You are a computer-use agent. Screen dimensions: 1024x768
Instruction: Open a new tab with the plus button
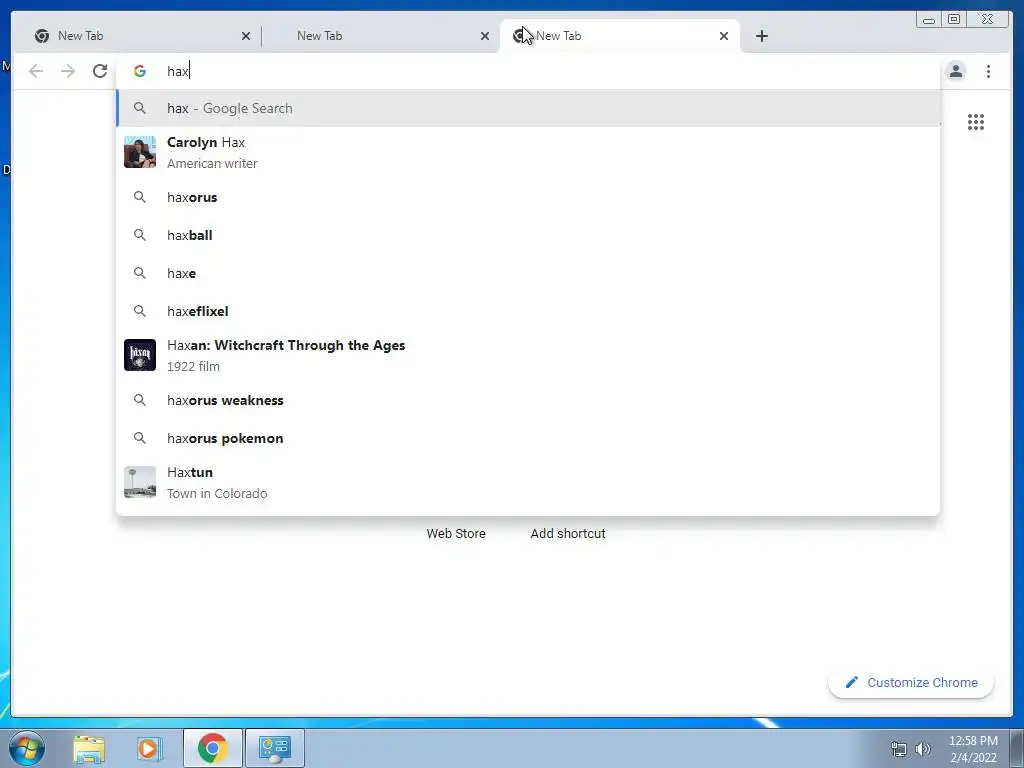pyautogui.click(x=761, y=36)
